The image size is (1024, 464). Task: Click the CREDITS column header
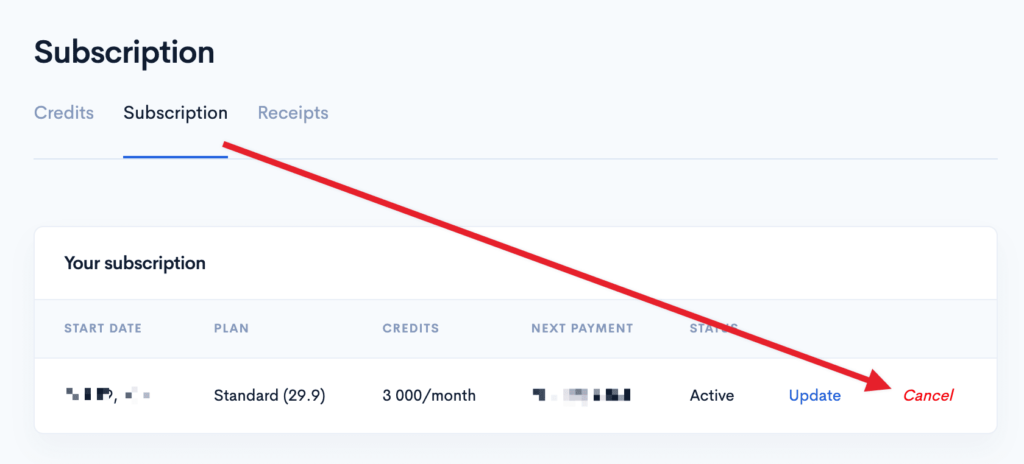tap(410, 328)
